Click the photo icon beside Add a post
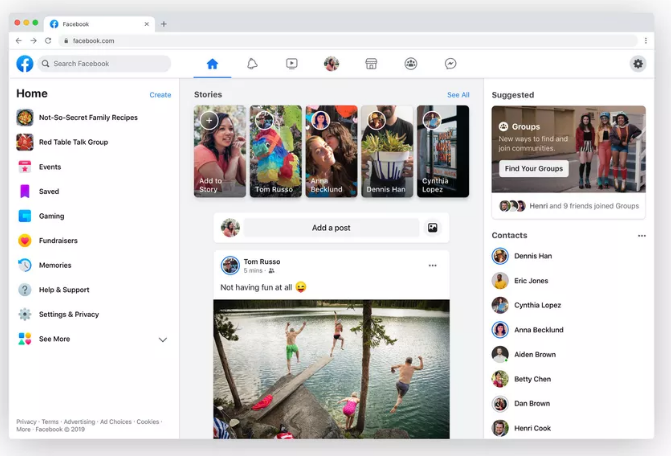Image resolution: width=671 pixels, height=456 pixels. point(433,228)
